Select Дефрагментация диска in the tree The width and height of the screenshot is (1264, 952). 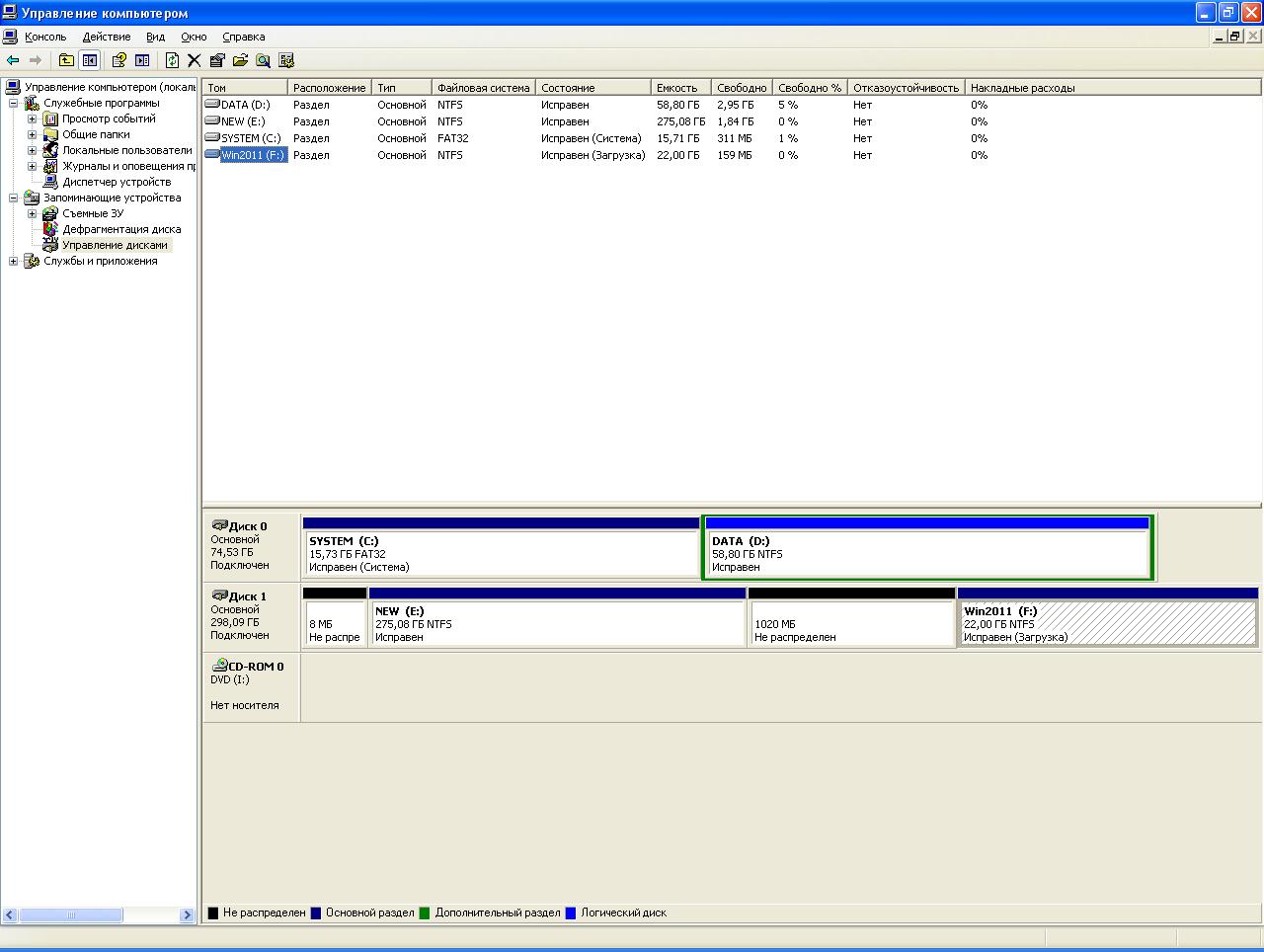coord(121,229)
